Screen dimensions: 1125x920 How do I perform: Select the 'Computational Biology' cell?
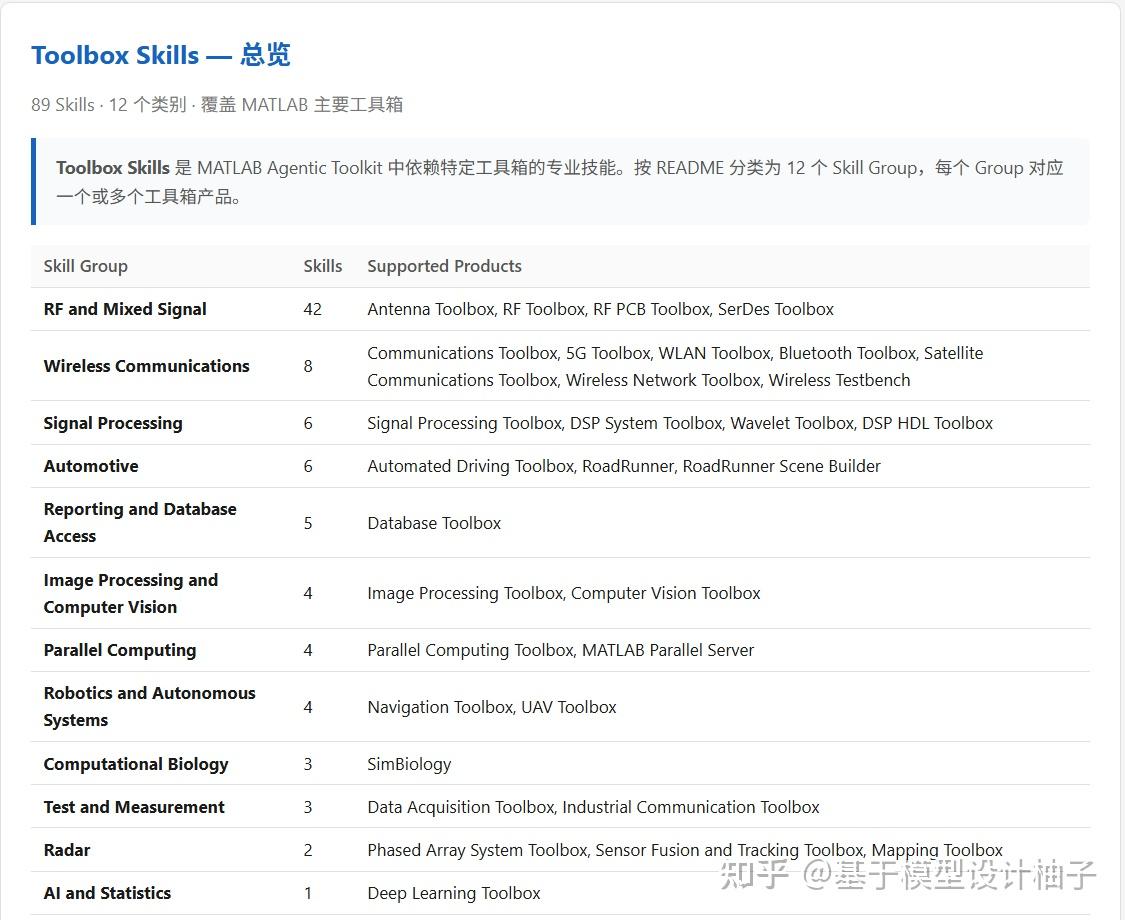pos(136,764)
